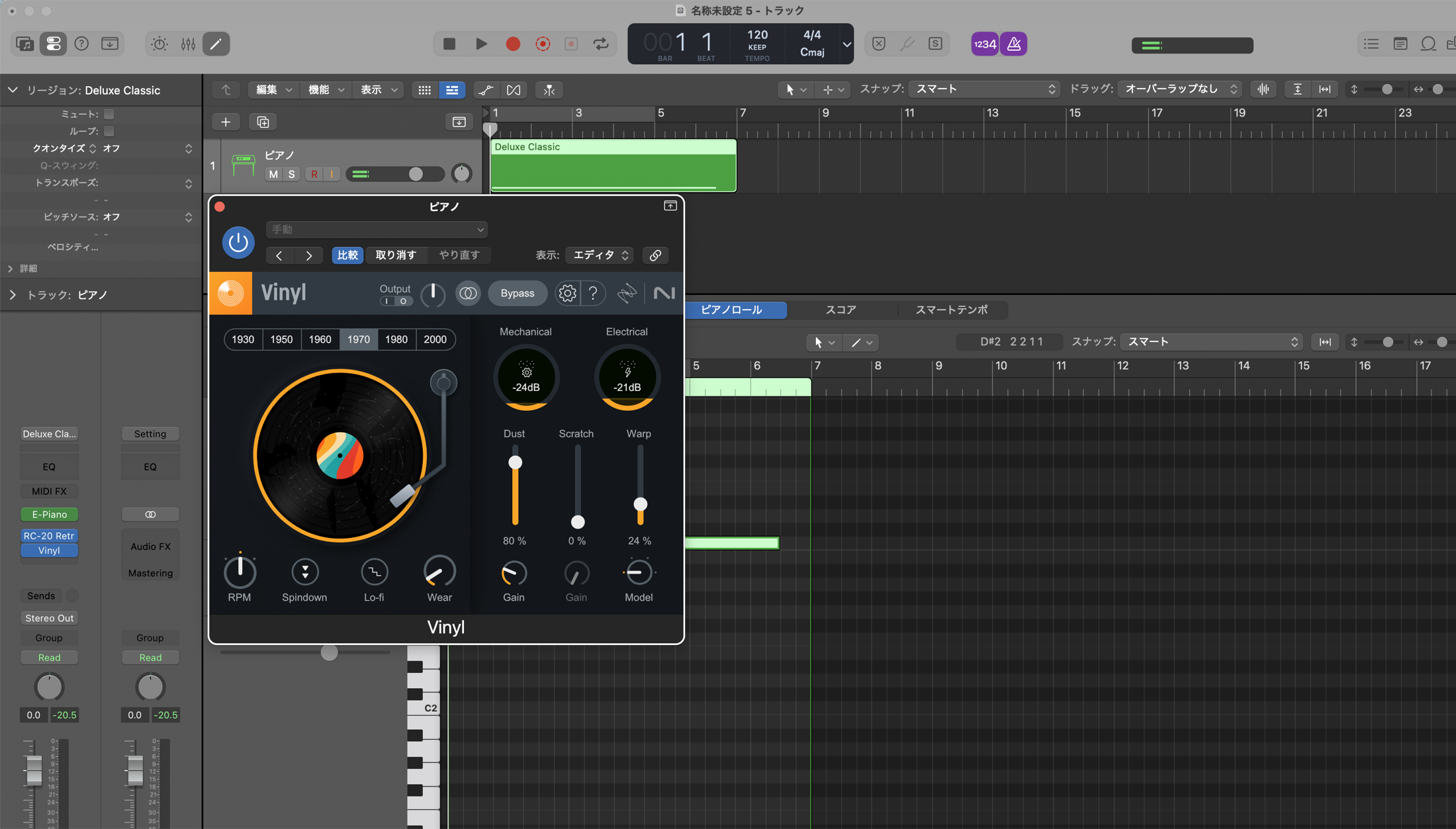Open the ドラッグ オーバーラップなし dropdown
This screenshot has width=1456, height=829.
(x=1180, y=89)
